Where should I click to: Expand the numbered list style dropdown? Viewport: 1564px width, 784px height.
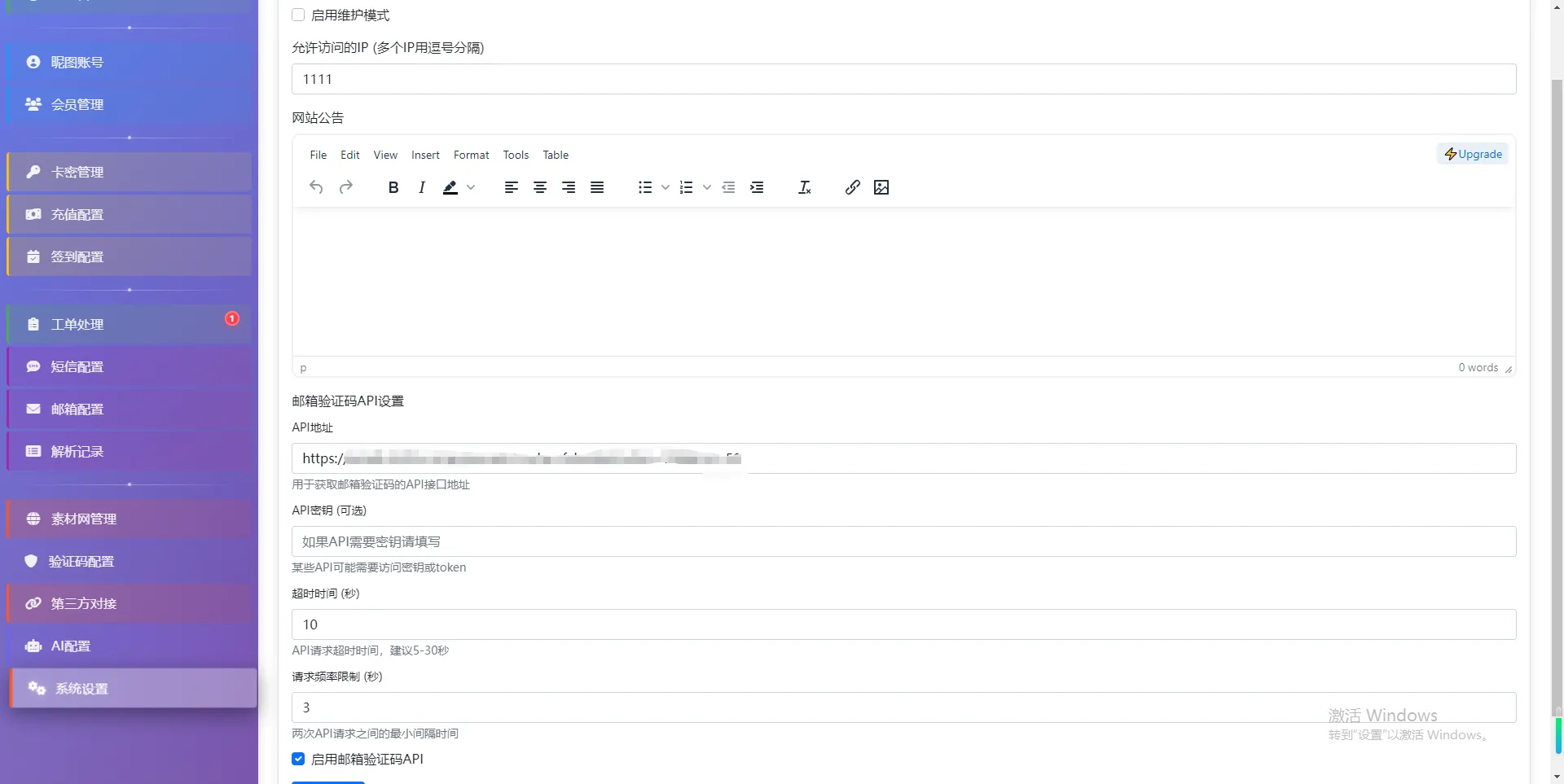(x=706, y=187)
